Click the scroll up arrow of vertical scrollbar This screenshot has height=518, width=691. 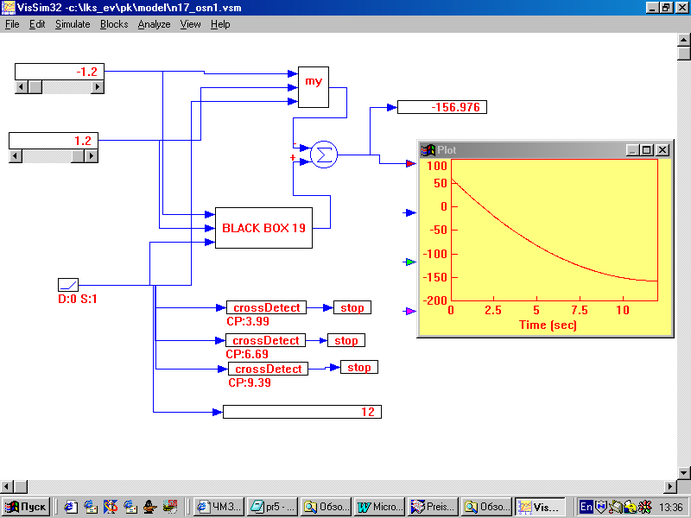click(x=683, y=39)
